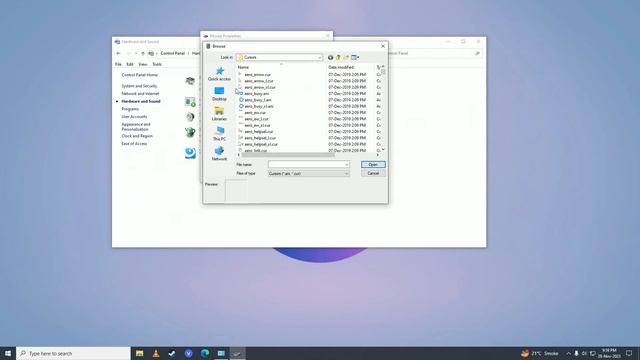
Task: Open the View menu in Control Panel
Action: point(142,64)
